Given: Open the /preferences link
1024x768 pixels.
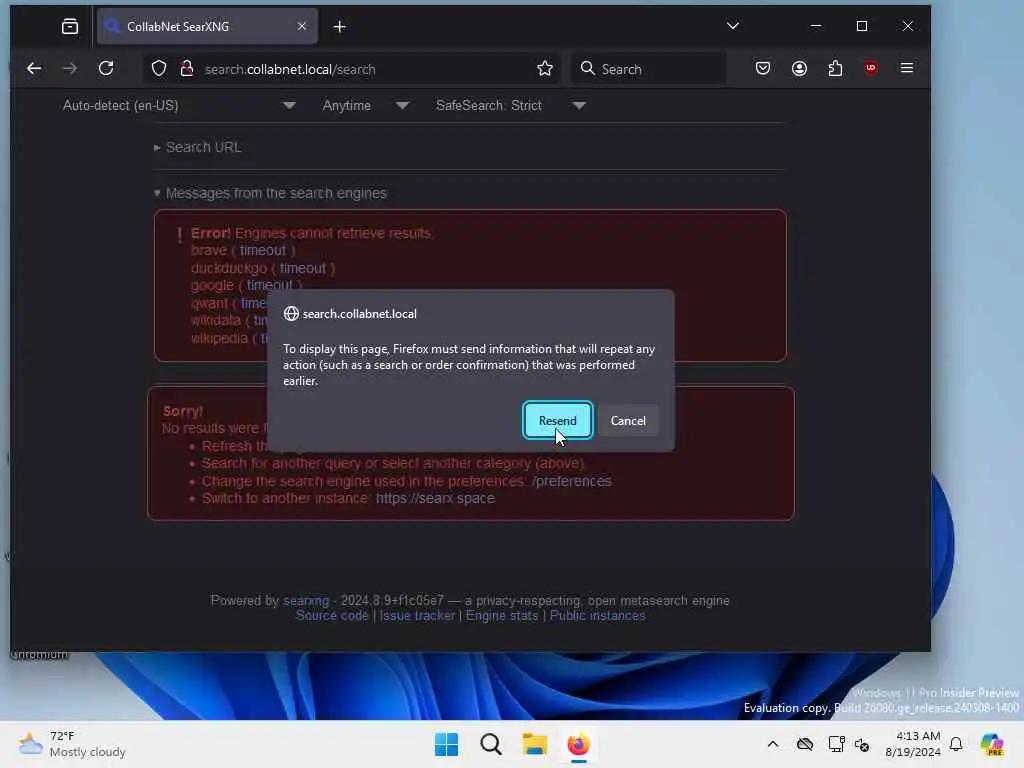Looking at the screenshot, I should pyautogui.click(x=572, y=481).
